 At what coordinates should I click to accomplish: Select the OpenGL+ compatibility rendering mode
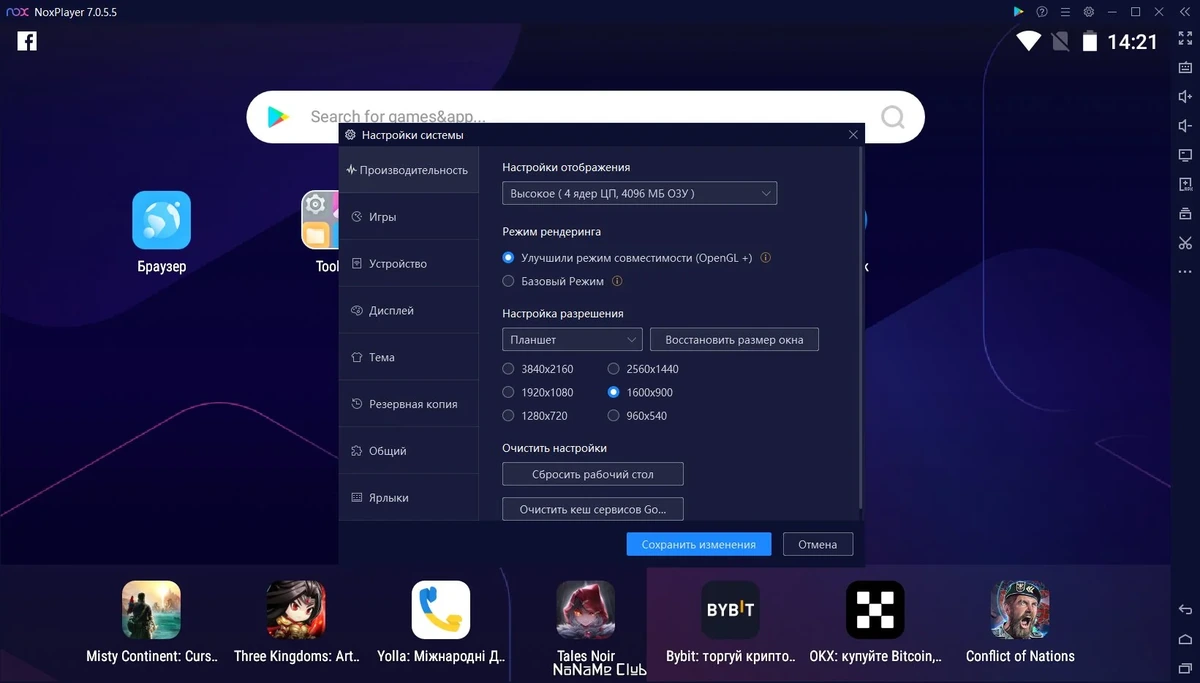tap(509, 258)
